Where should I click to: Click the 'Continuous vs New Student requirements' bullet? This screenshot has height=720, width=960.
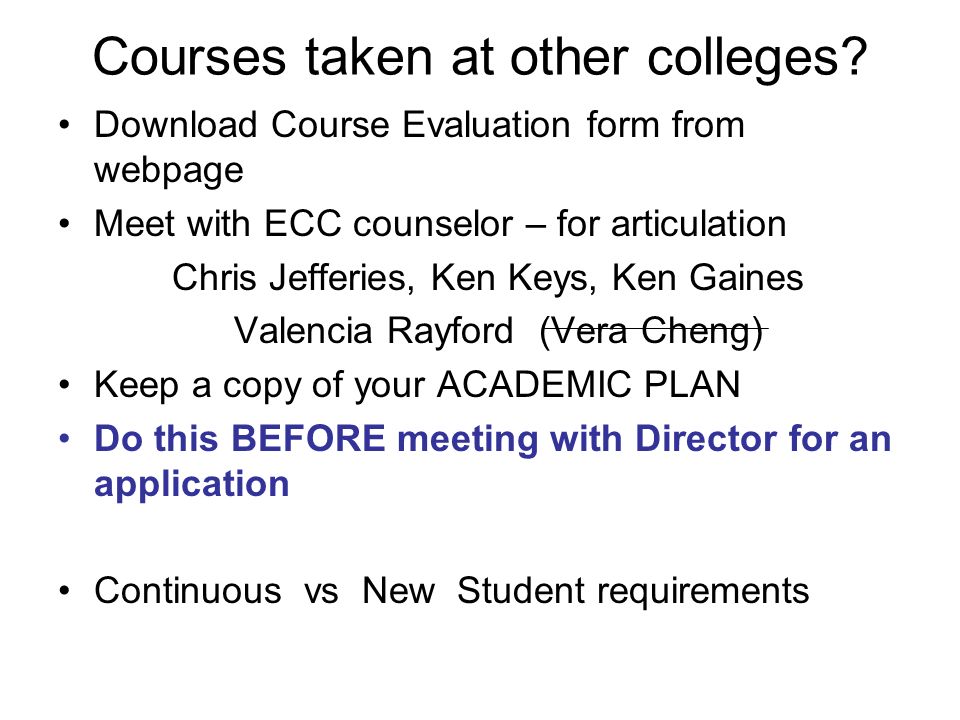(451, 591)
